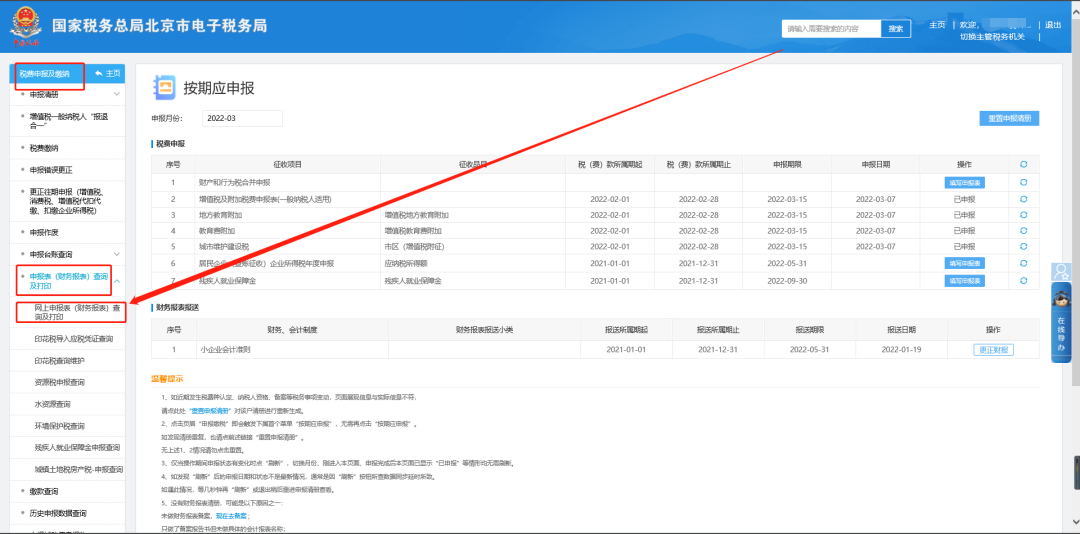Refresh the 企业所得税年度申报 row status
The height and width of the screenshot is (534, 1080).
[1024, 263]
